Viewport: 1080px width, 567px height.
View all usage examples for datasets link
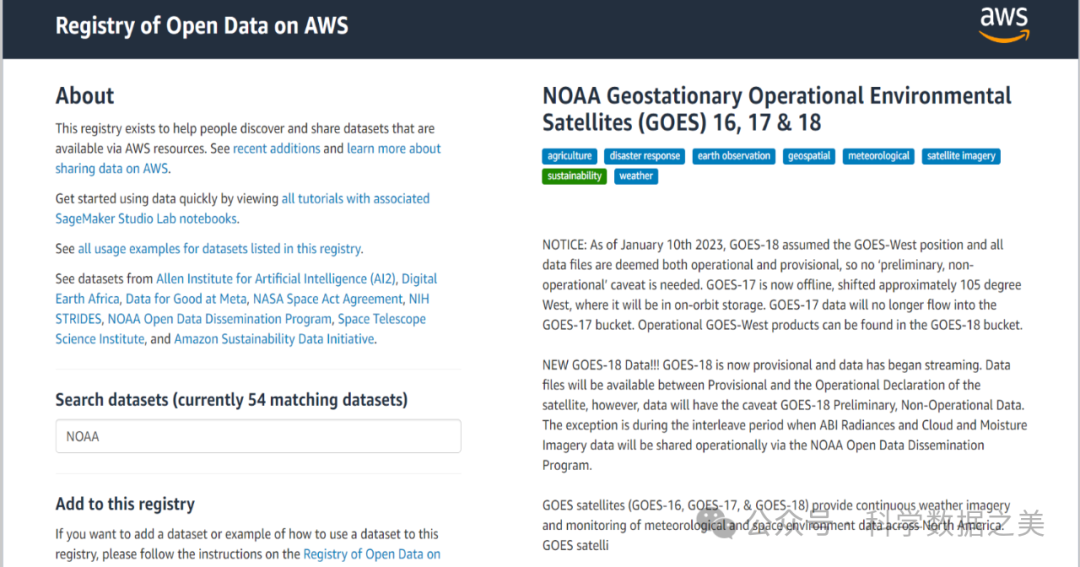220,249
